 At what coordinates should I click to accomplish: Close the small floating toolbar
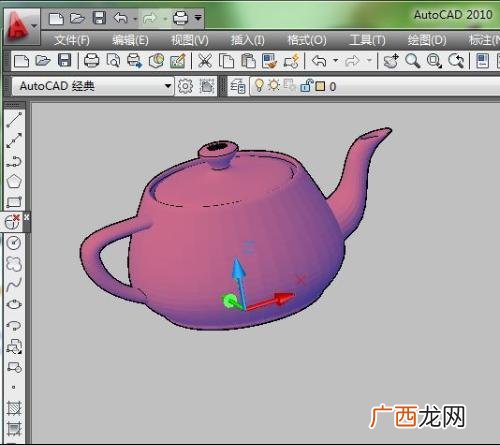27,217
